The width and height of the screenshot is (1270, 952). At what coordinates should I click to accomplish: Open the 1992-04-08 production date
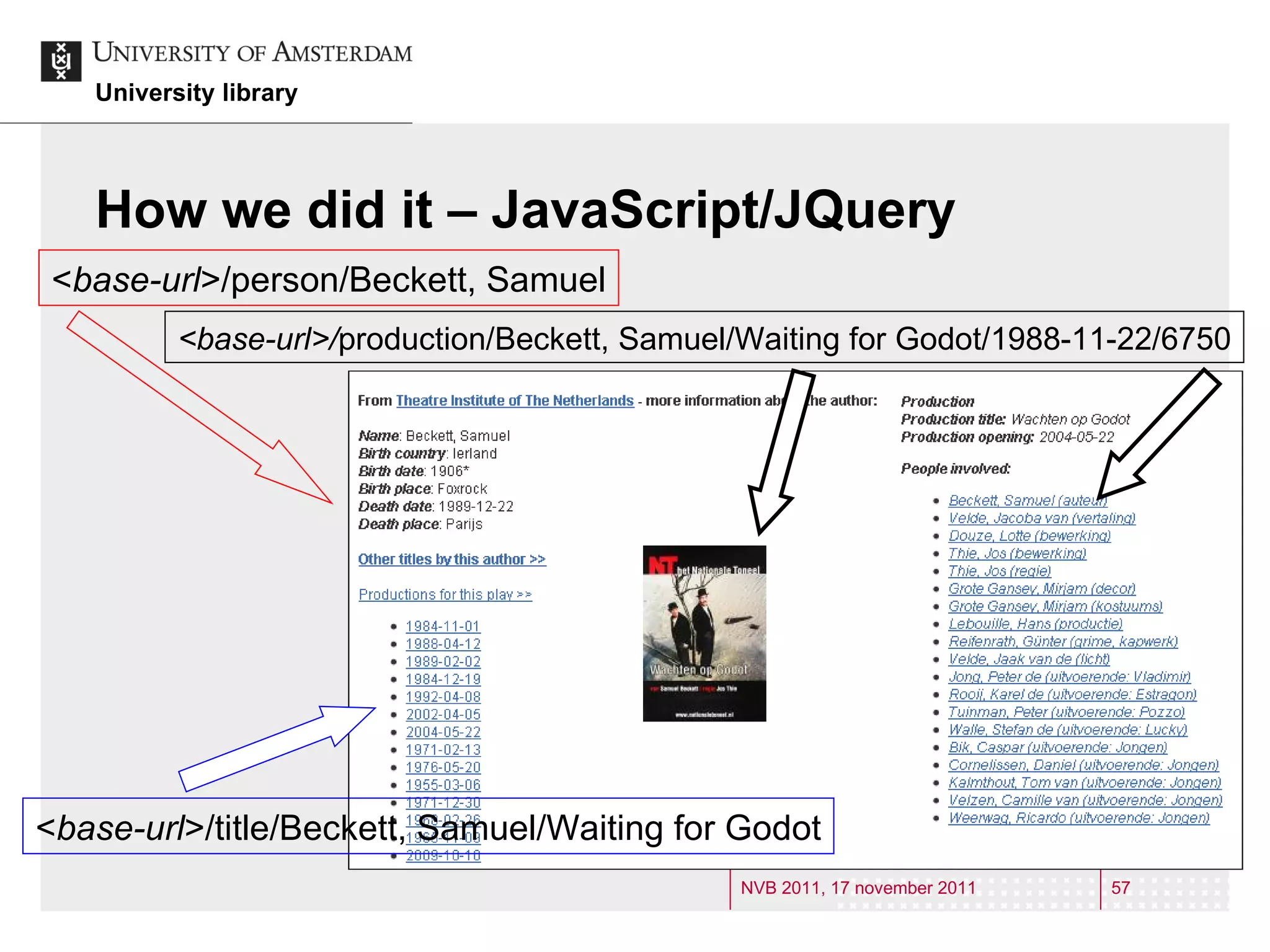443,697
